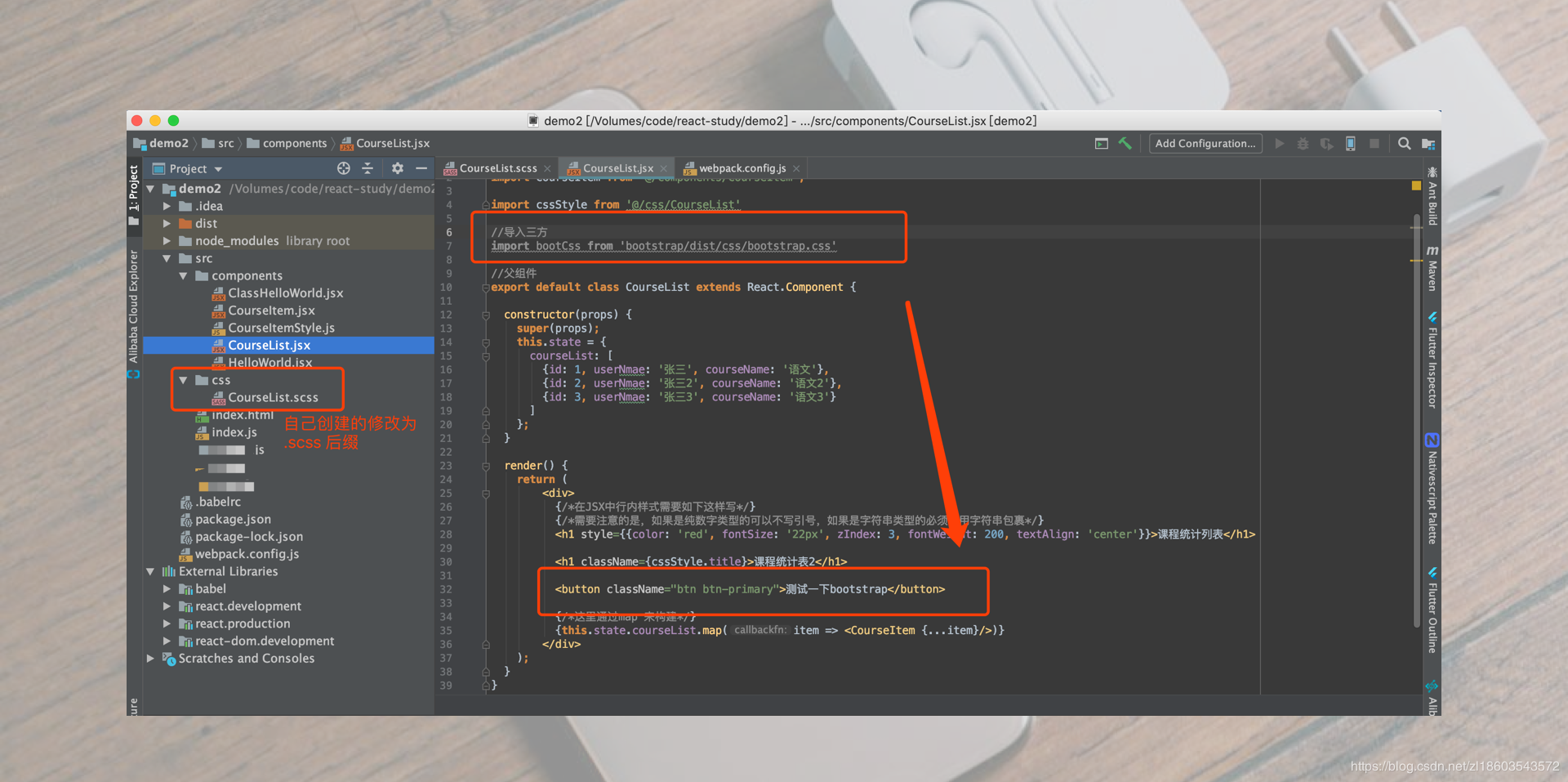
Task: Select webpack.config.js in tree
Action: (x=247, y=555)
